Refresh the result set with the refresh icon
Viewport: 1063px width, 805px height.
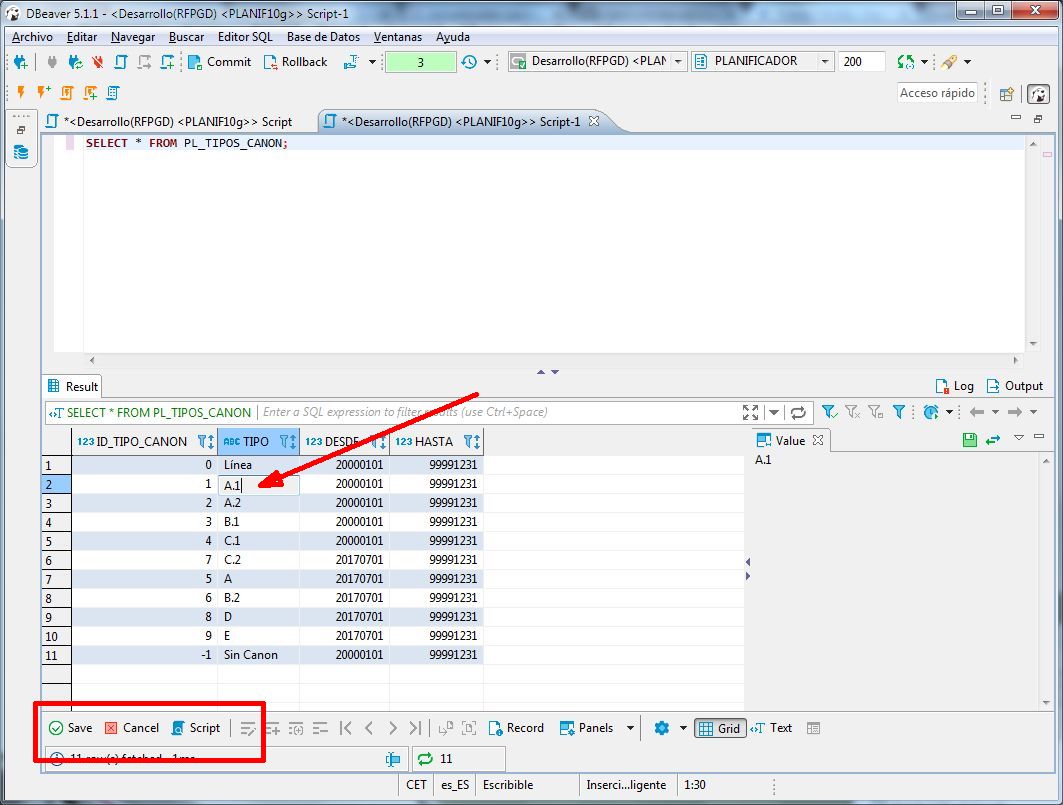tap(797, 411)
